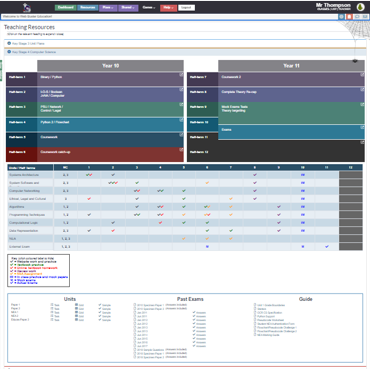
Task: Click red tick in Data Representation row column 2
Action: tap(113, 231)
